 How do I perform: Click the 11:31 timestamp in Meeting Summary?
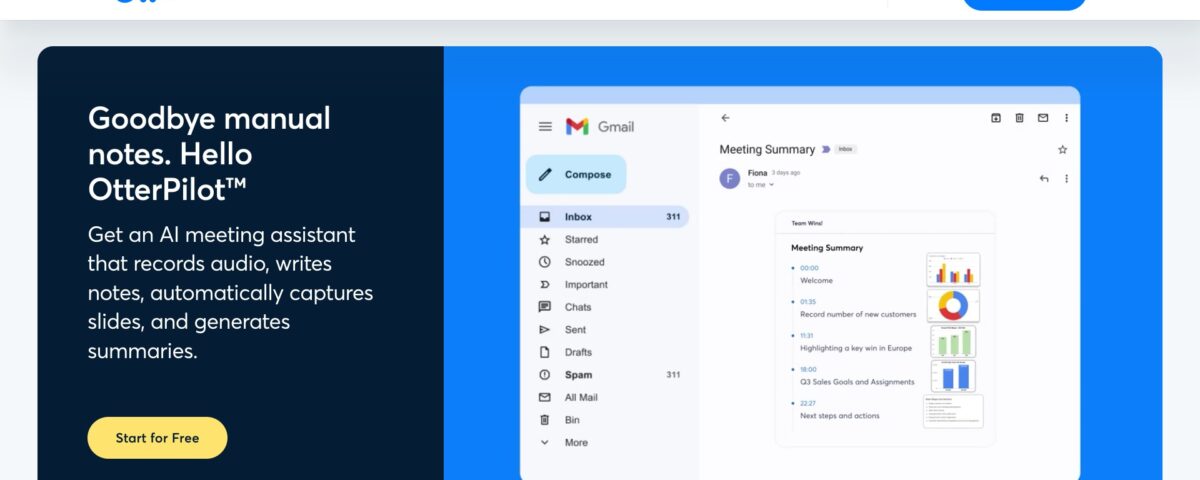[x=809, y=336]
